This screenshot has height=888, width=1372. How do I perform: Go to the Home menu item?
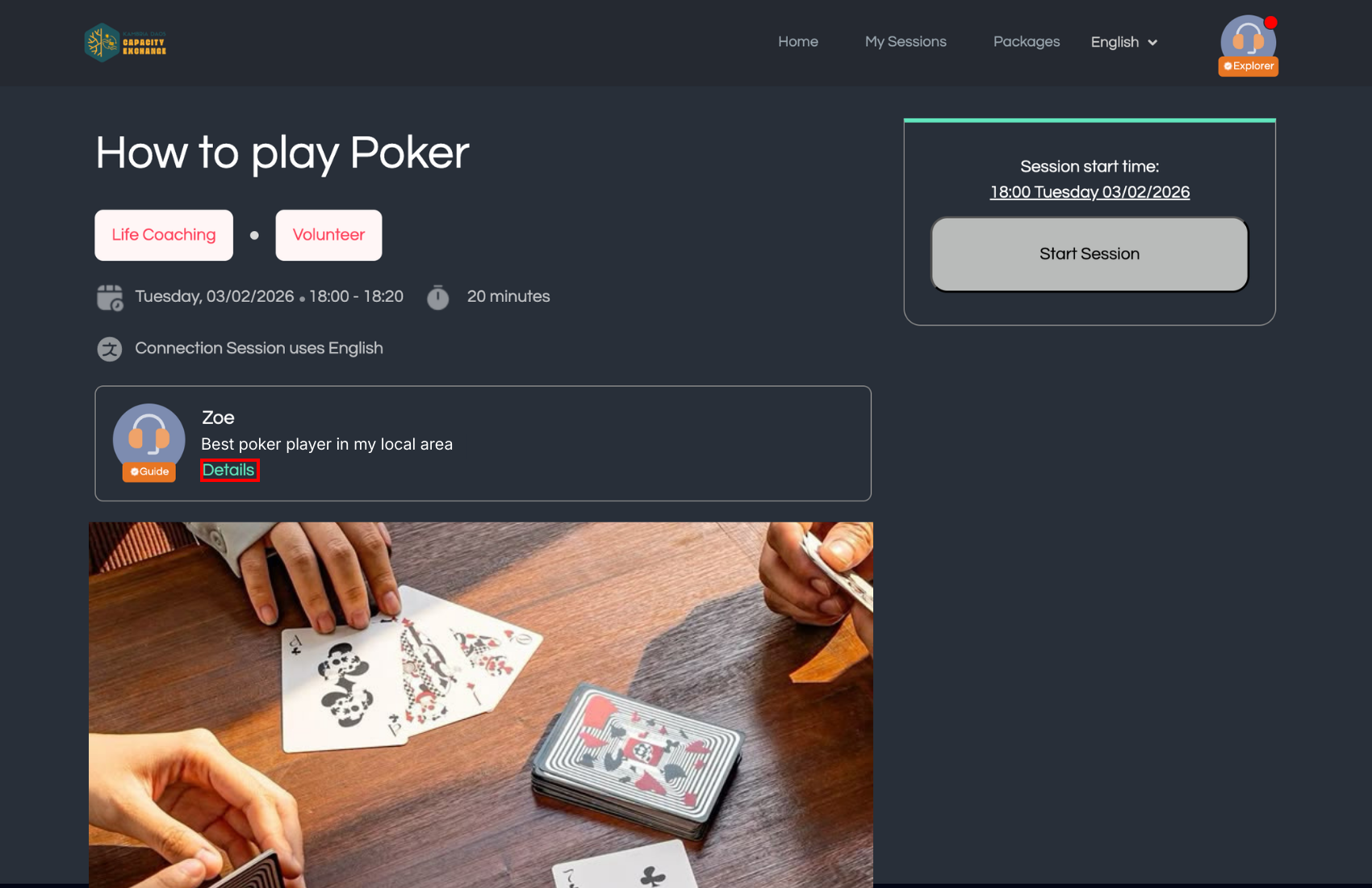[798, 42]
